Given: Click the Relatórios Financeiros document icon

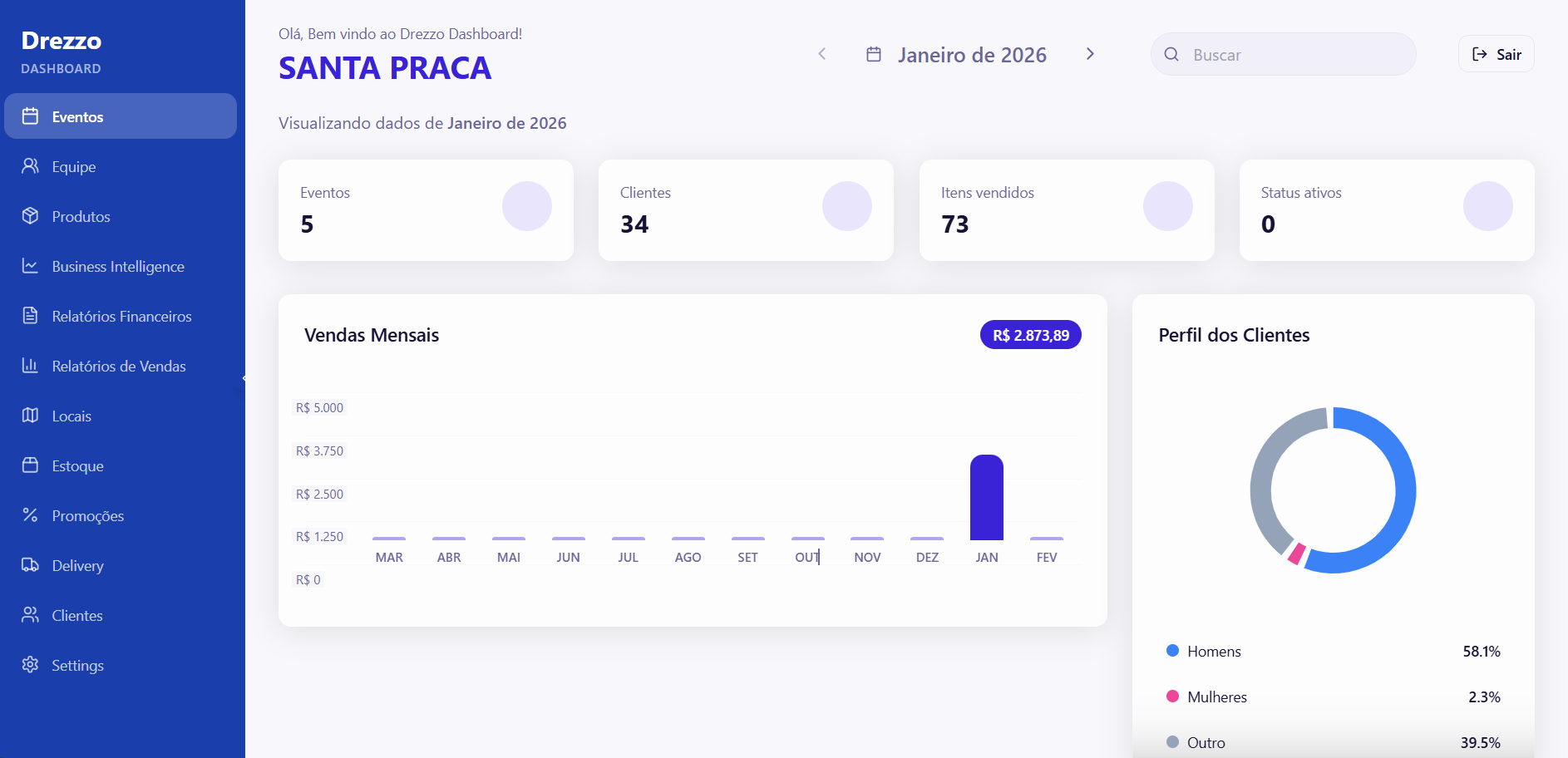Looking at the screenshot, I should [x=30, y=316].
